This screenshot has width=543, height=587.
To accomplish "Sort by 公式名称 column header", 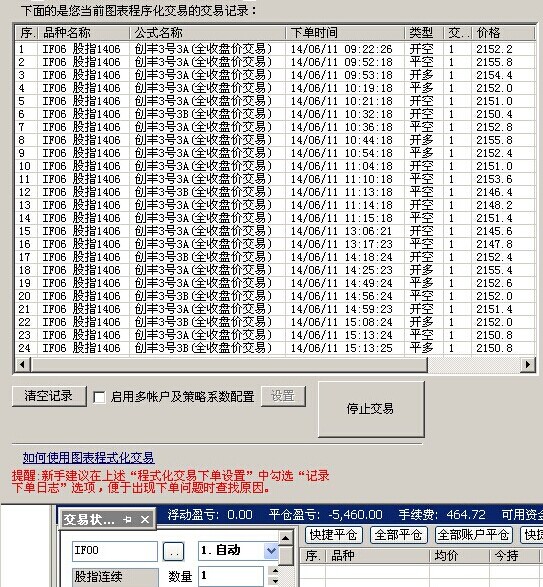I will pyautogui.click(x=207, y=33).
